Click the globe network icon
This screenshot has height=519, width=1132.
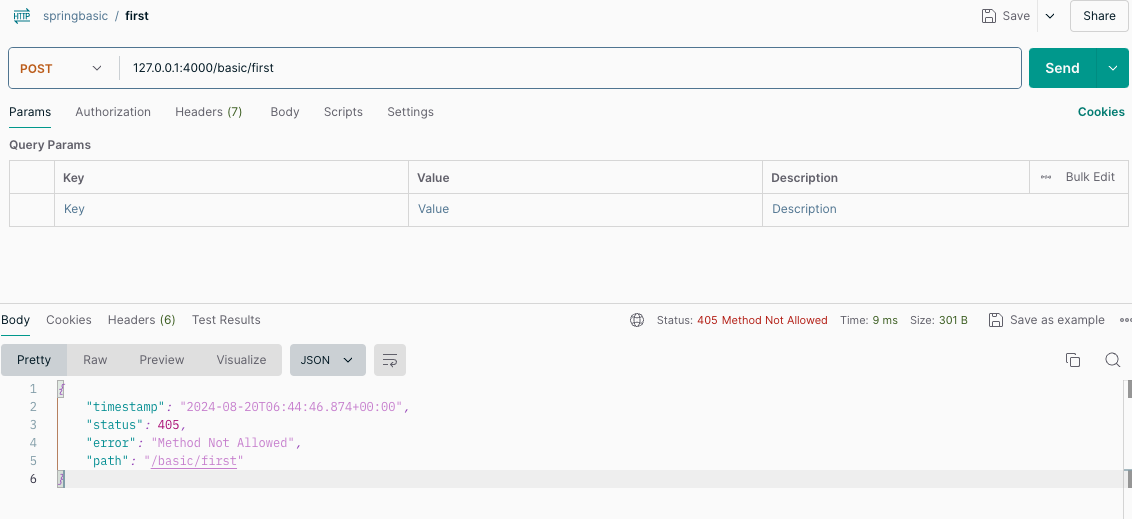tap(637, 320)
